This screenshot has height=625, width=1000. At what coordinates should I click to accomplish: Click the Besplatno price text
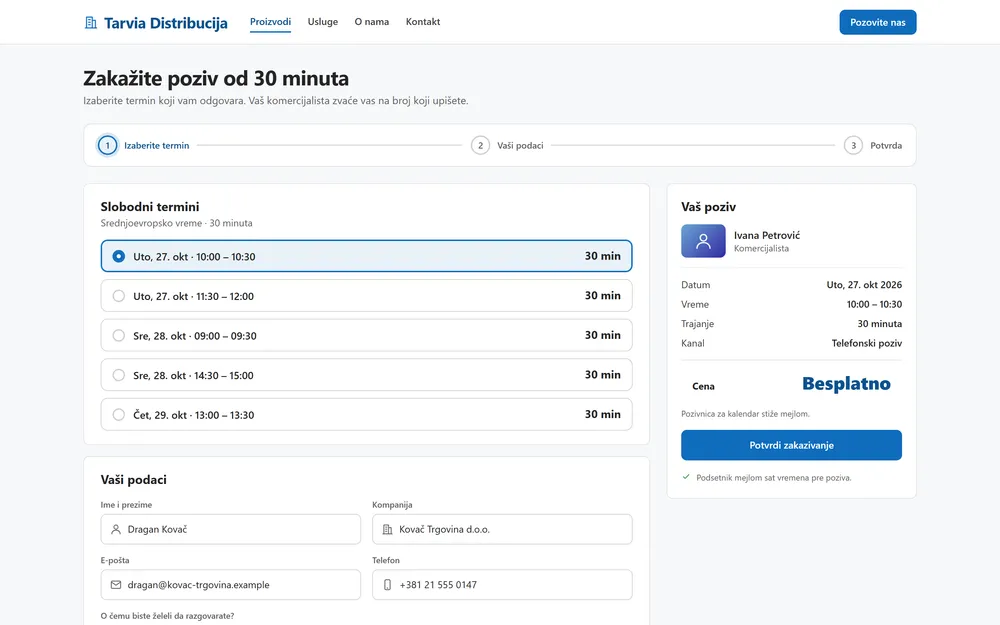(x=846, y=384)
